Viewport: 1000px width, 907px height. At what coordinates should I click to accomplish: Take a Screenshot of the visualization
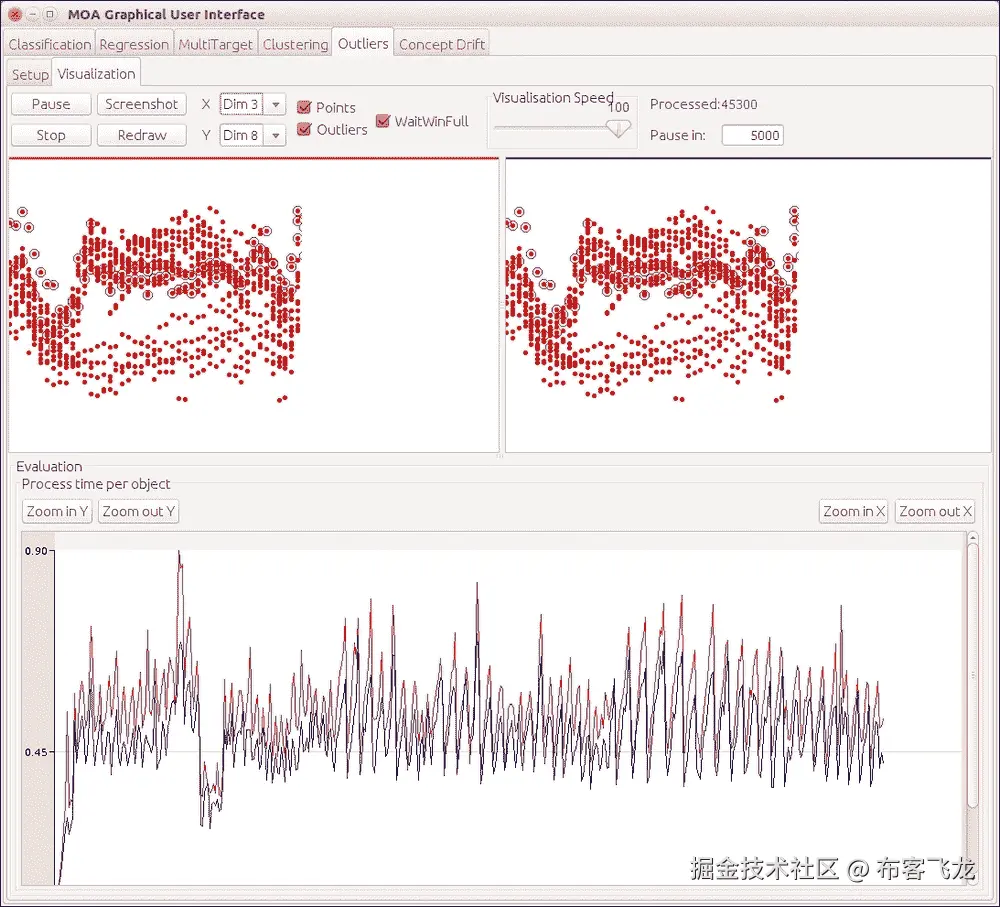pos(142,104)
